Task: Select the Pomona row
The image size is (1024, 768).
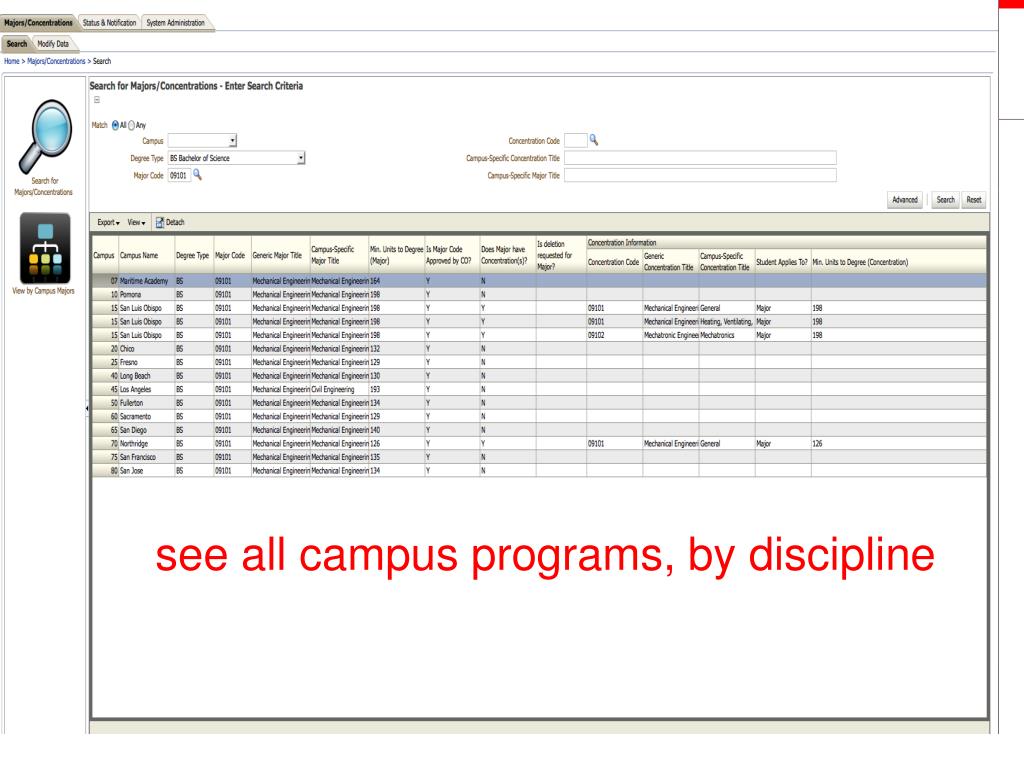Action: click(x=539, y=295)
